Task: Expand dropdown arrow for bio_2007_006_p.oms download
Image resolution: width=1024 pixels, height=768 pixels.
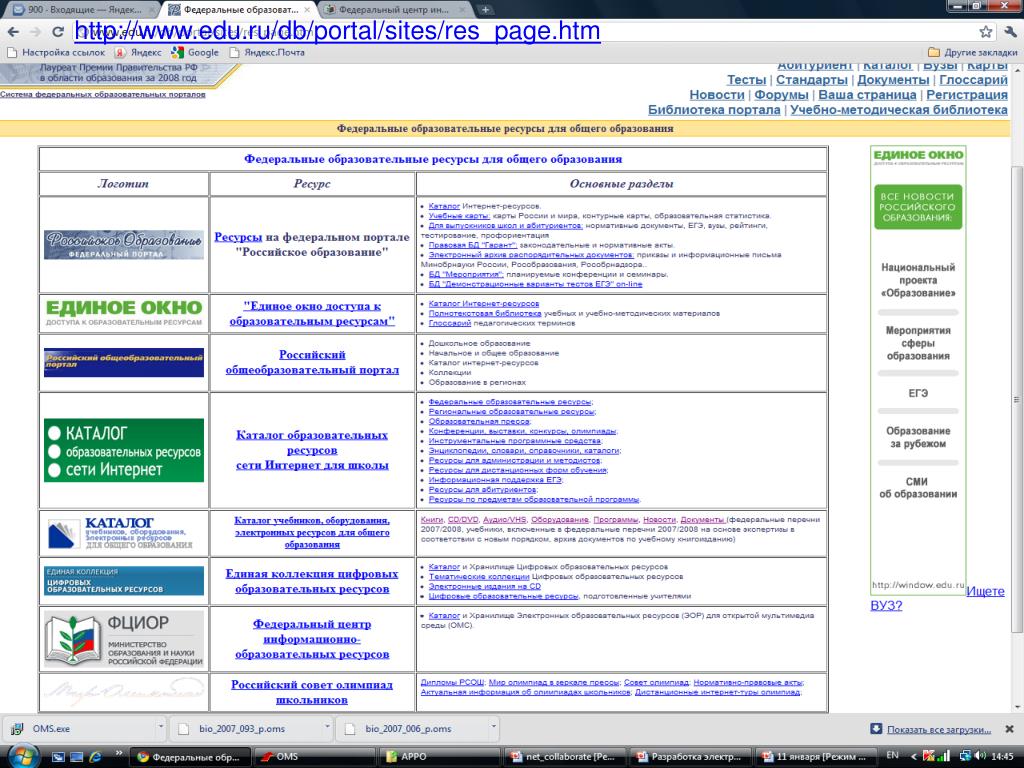Action: click(494, 726)
